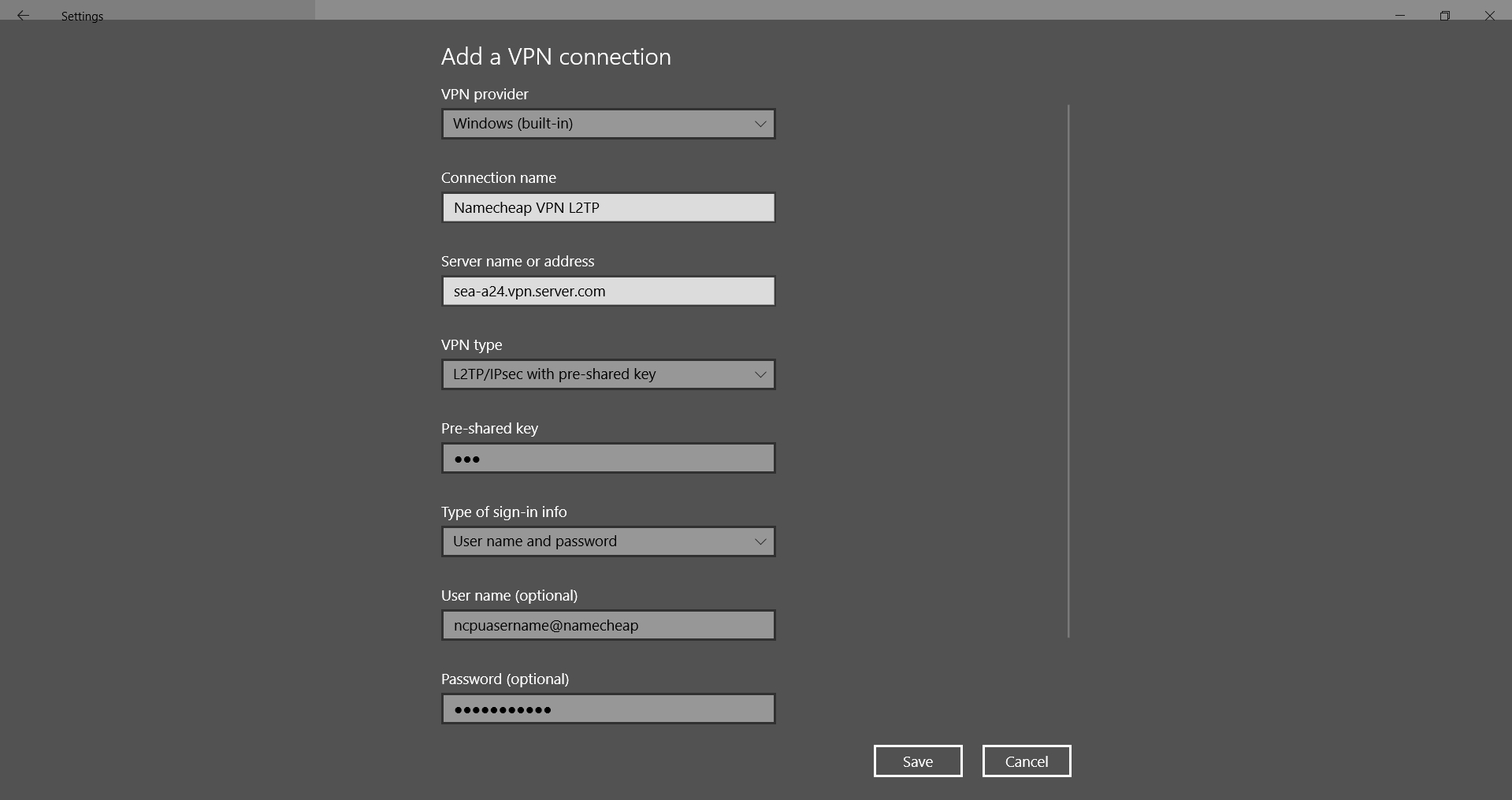Click into the Password (optional) field
Viewport: 1512px width, 800px height.
click(608, 709)
